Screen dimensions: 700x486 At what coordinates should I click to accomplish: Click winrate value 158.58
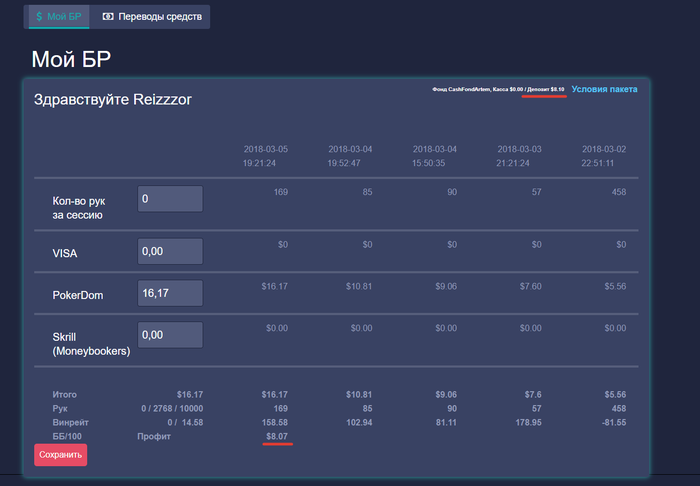(x=275, y=422)
